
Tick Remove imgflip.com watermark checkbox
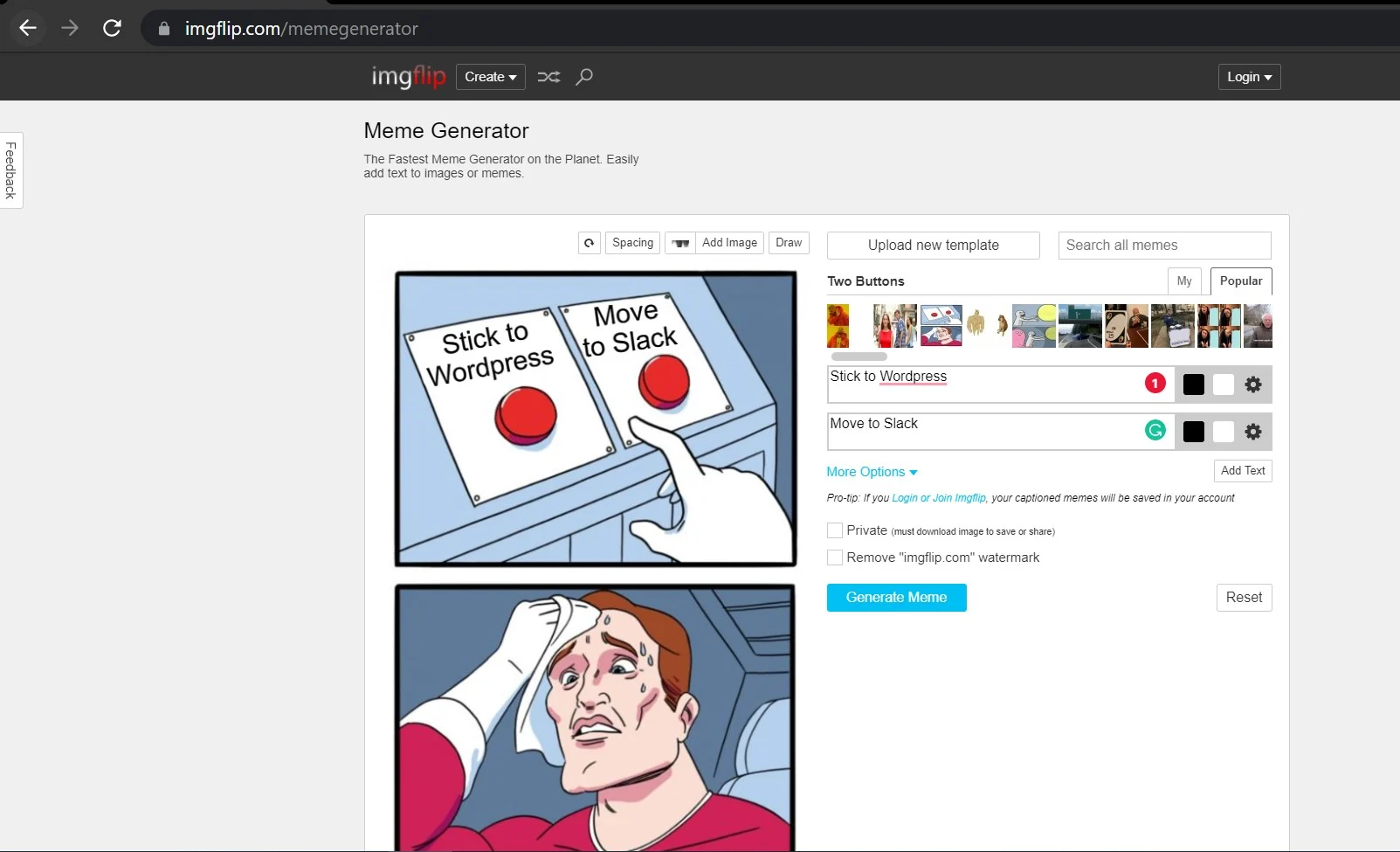[x=835, y=558]
